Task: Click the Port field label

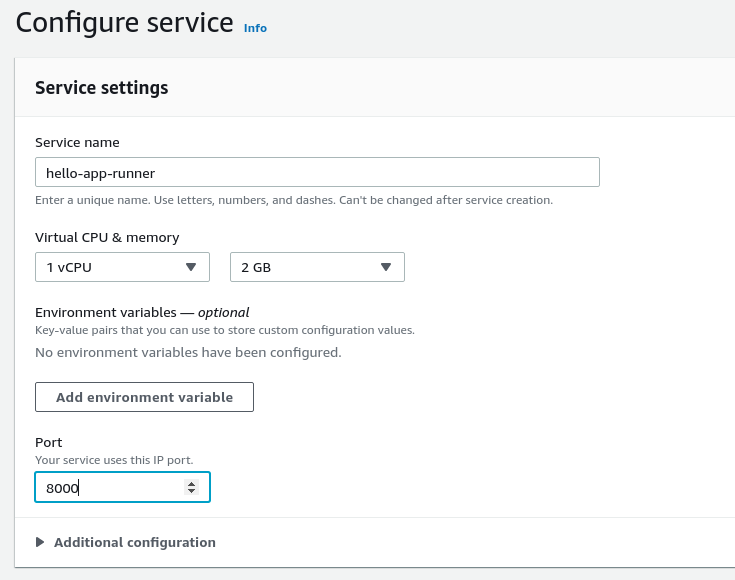Action: pos(49,442)
